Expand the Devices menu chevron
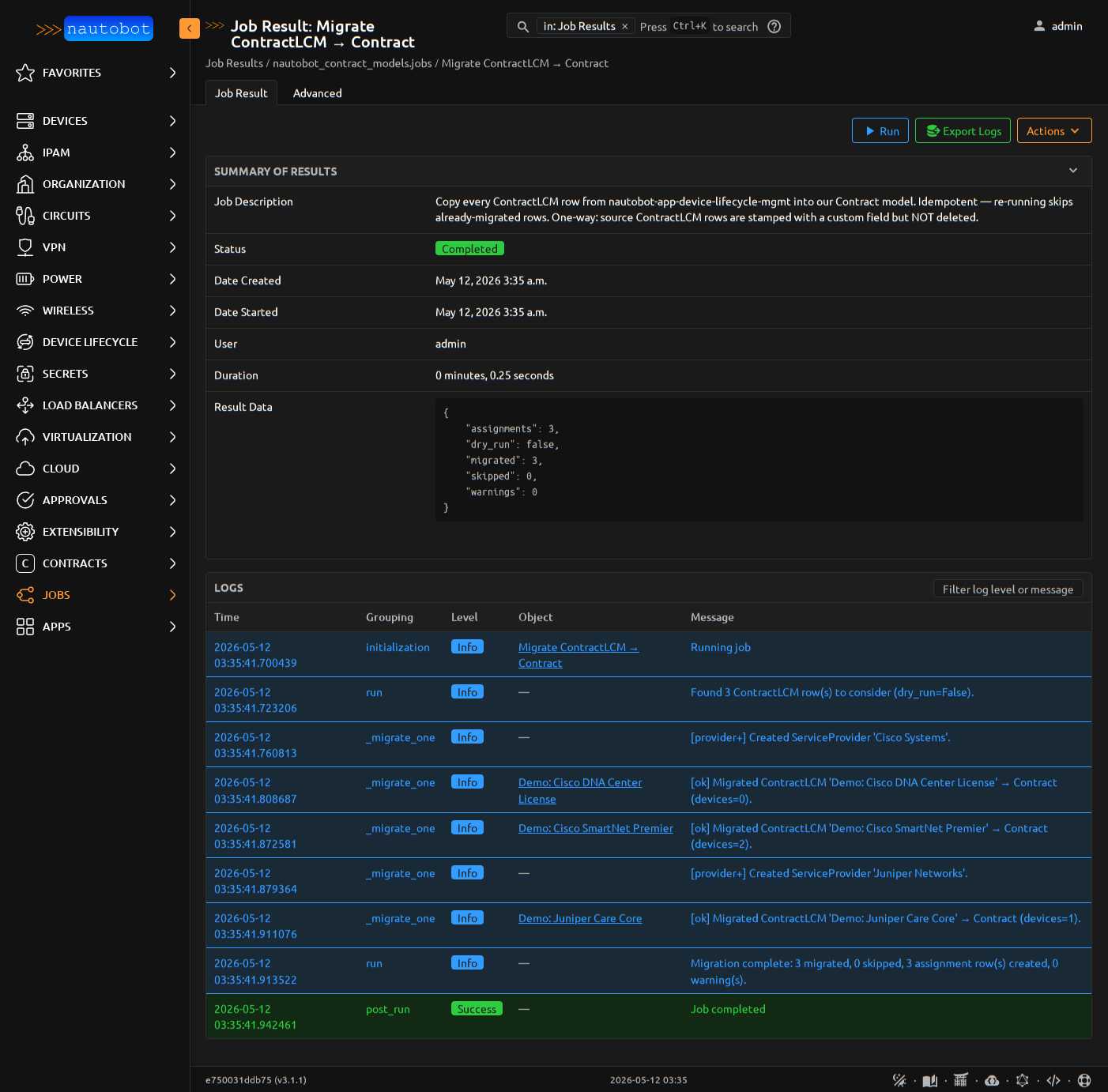Screen dimensions: 1108x1092 point(173,121)
